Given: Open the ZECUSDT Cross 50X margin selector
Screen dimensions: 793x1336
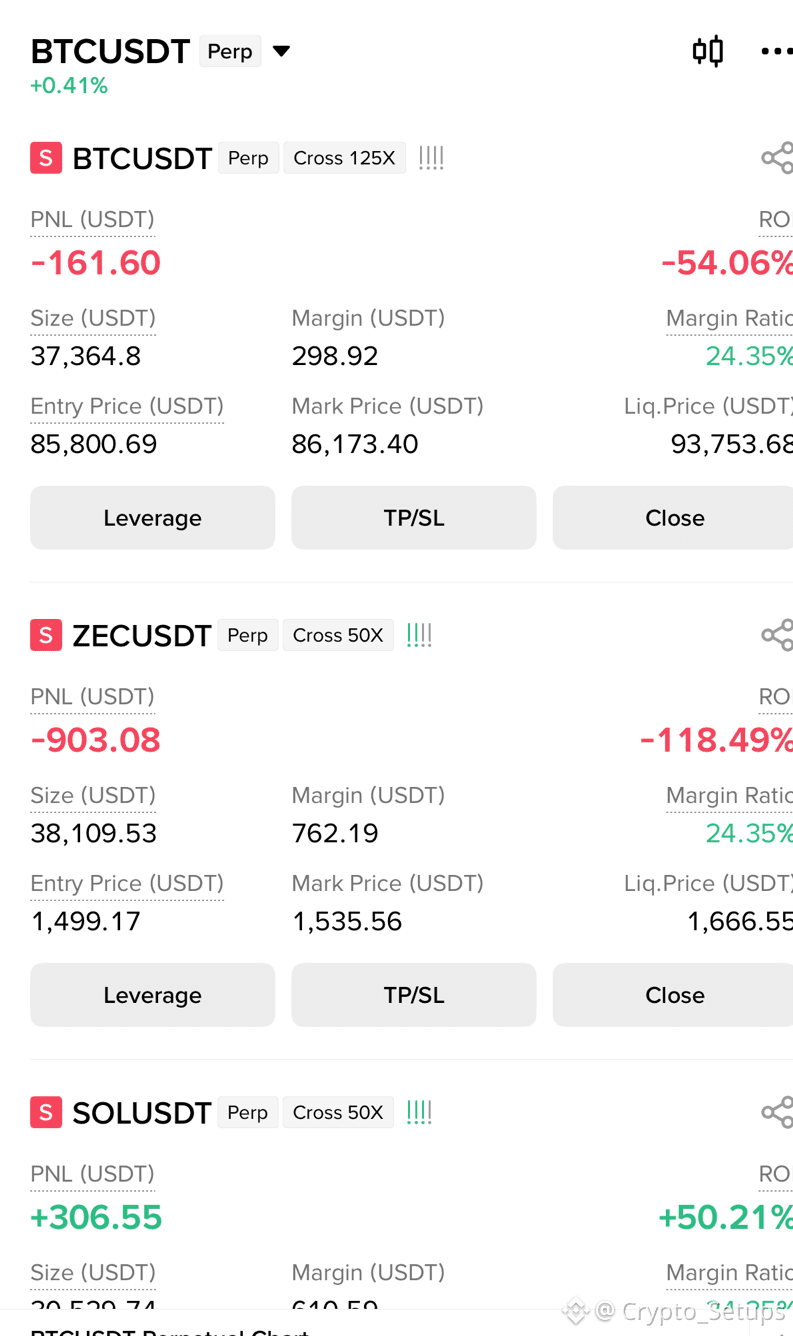Looking at the screenshot, I should (x=338, y=635).
